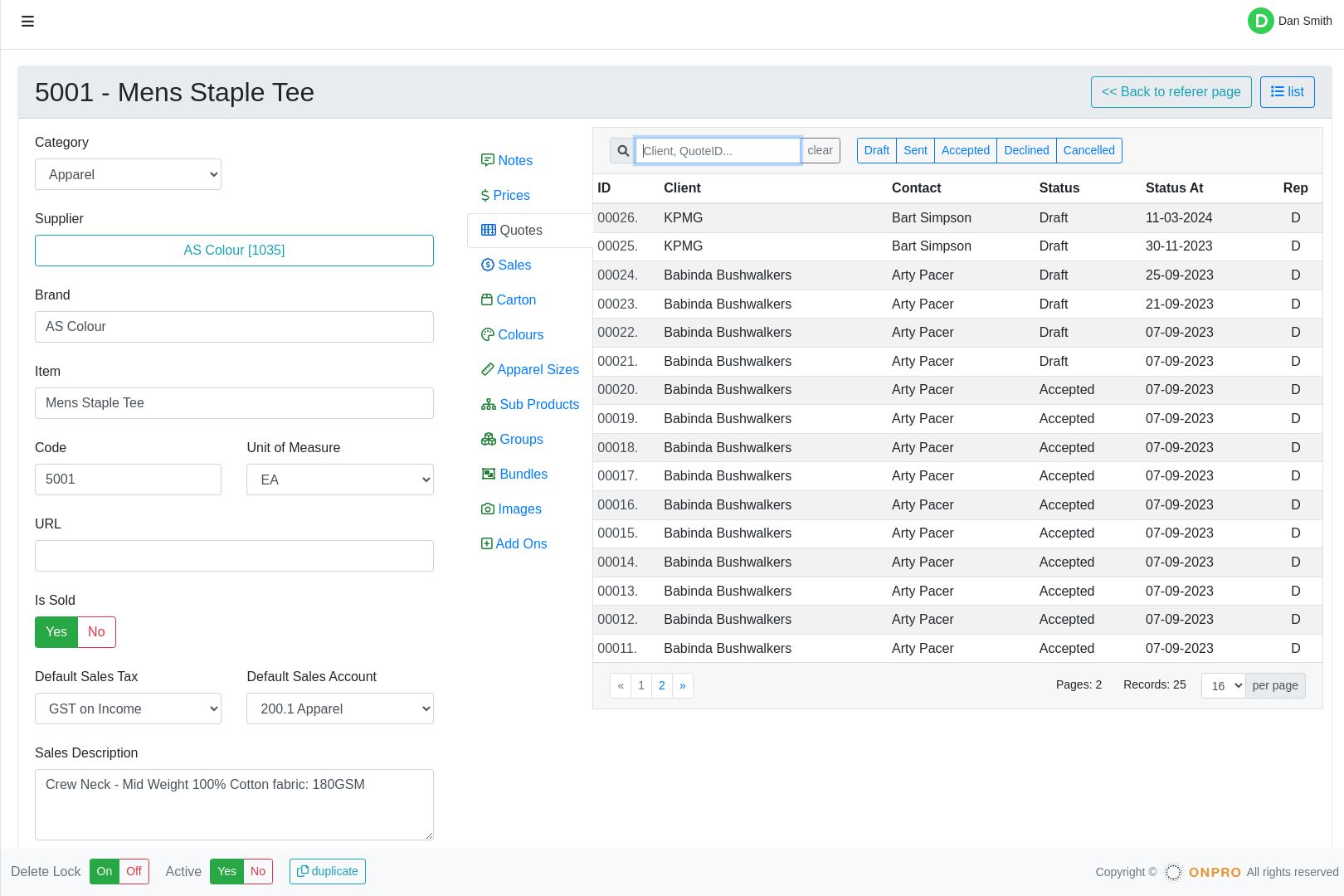Click the Item name input field
The width and height of the screenshot is (1344, 896).
(x=234, y=403)
